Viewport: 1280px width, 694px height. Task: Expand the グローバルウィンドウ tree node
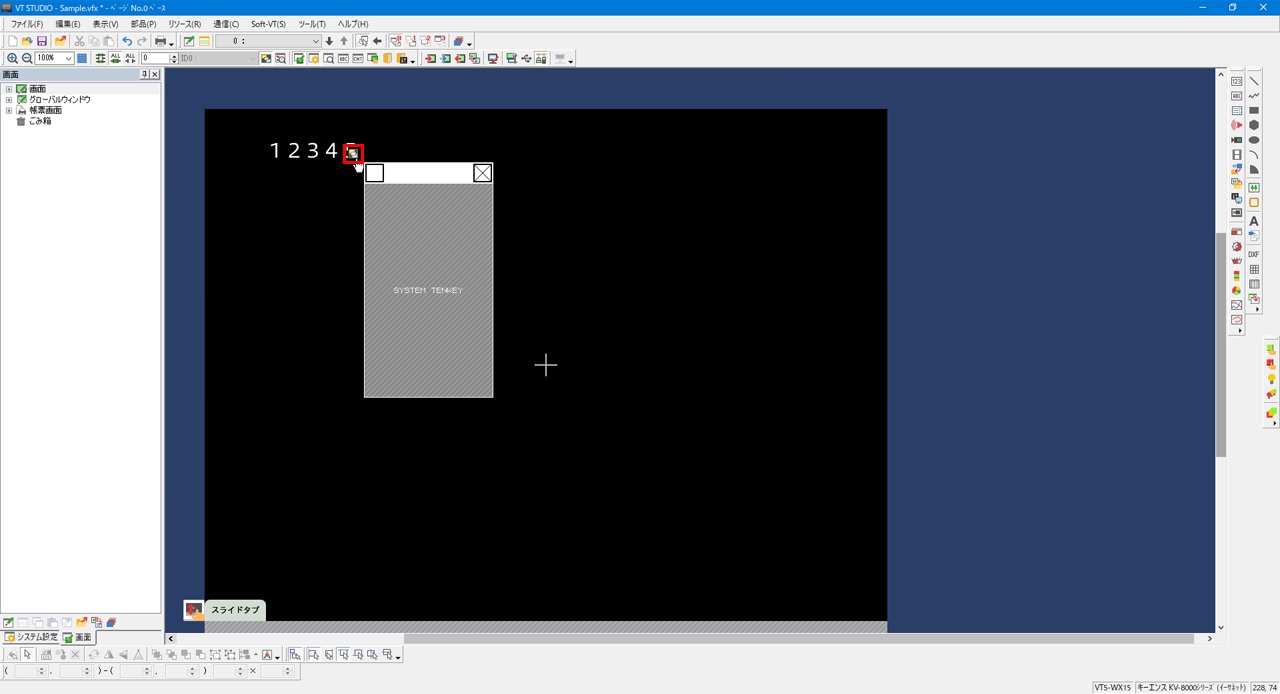[9, 100]
